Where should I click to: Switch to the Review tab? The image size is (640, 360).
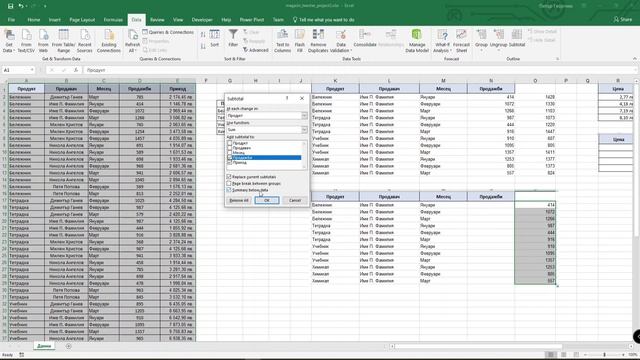[x=157, y=20]
